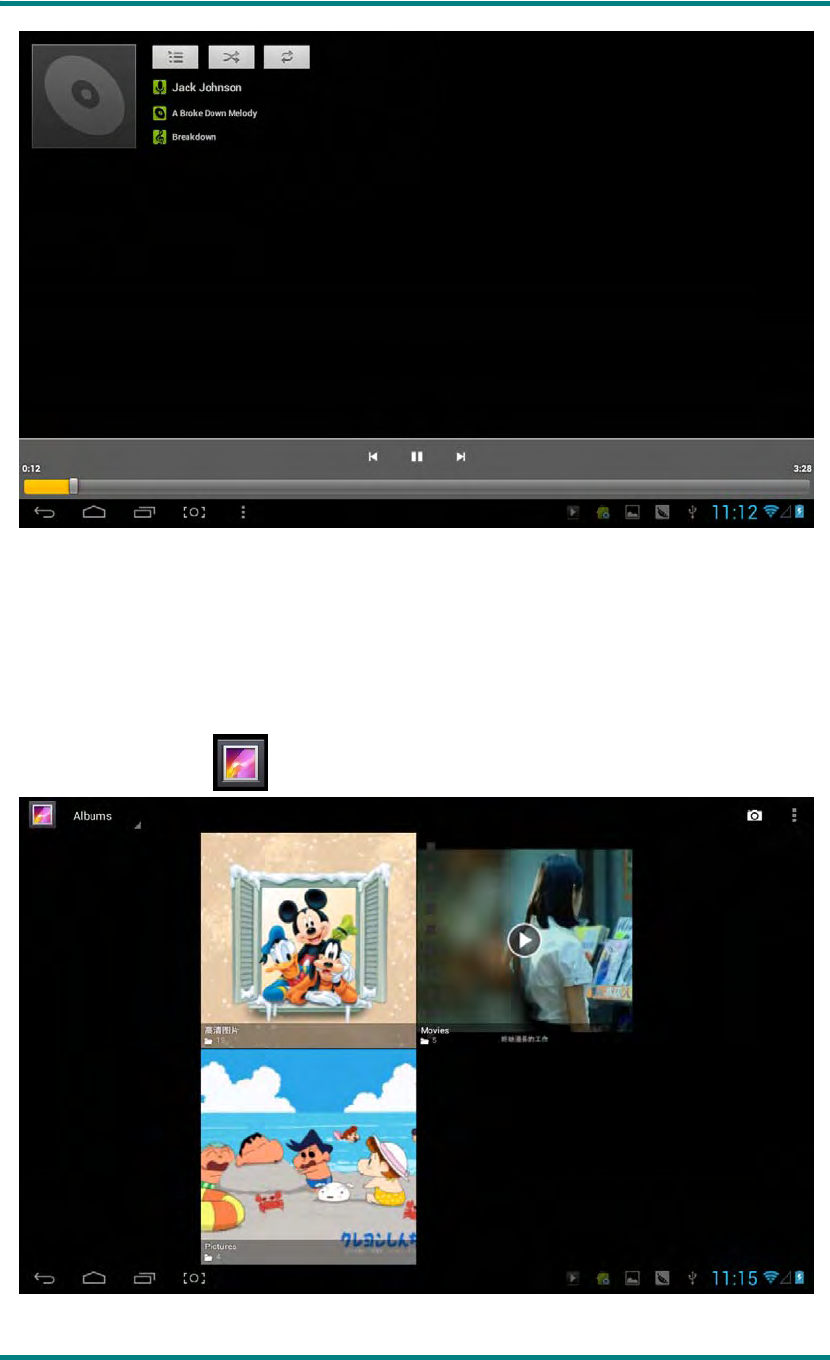This screenshot has width=830, height=1360.
Task: Go back from the Gallery screen
Action: [45, 1278]
